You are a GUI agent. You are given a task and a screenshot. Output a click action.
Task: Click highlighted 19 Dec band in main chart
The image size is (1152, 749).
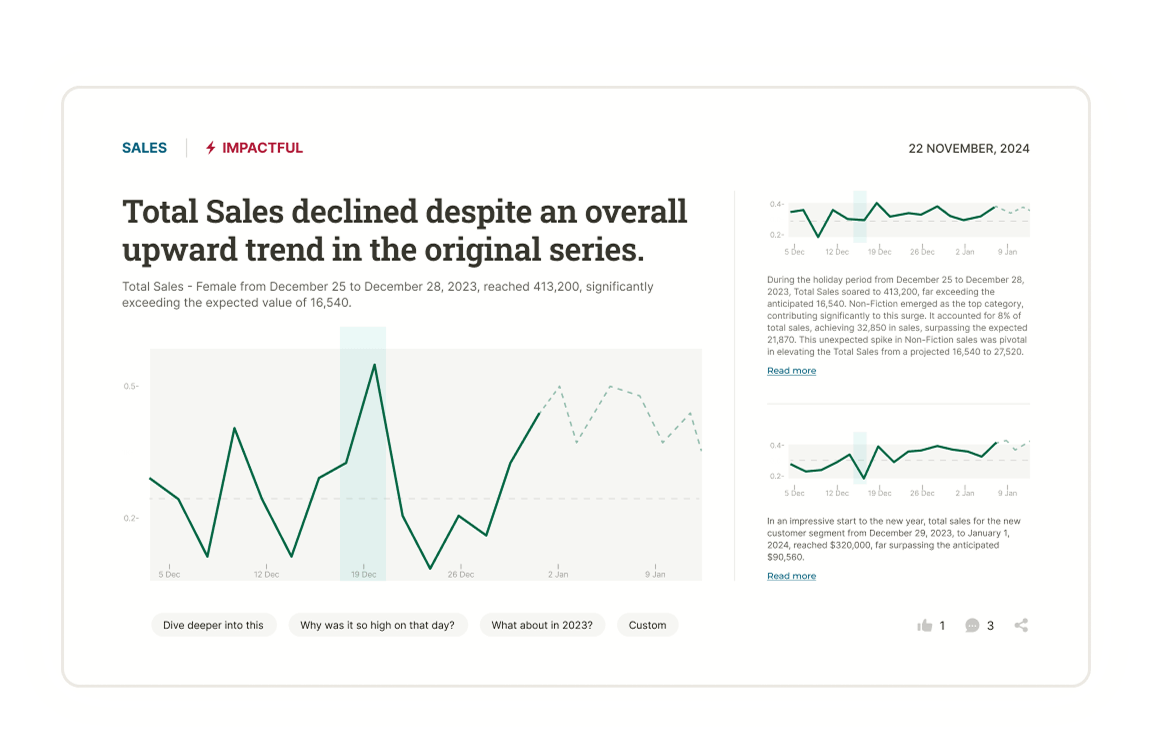coord(362,450)
